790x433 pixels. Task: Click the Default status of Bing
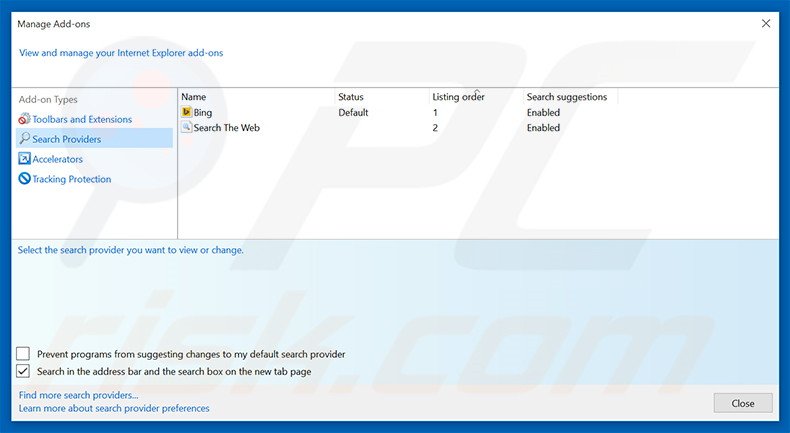pos(353,112)
